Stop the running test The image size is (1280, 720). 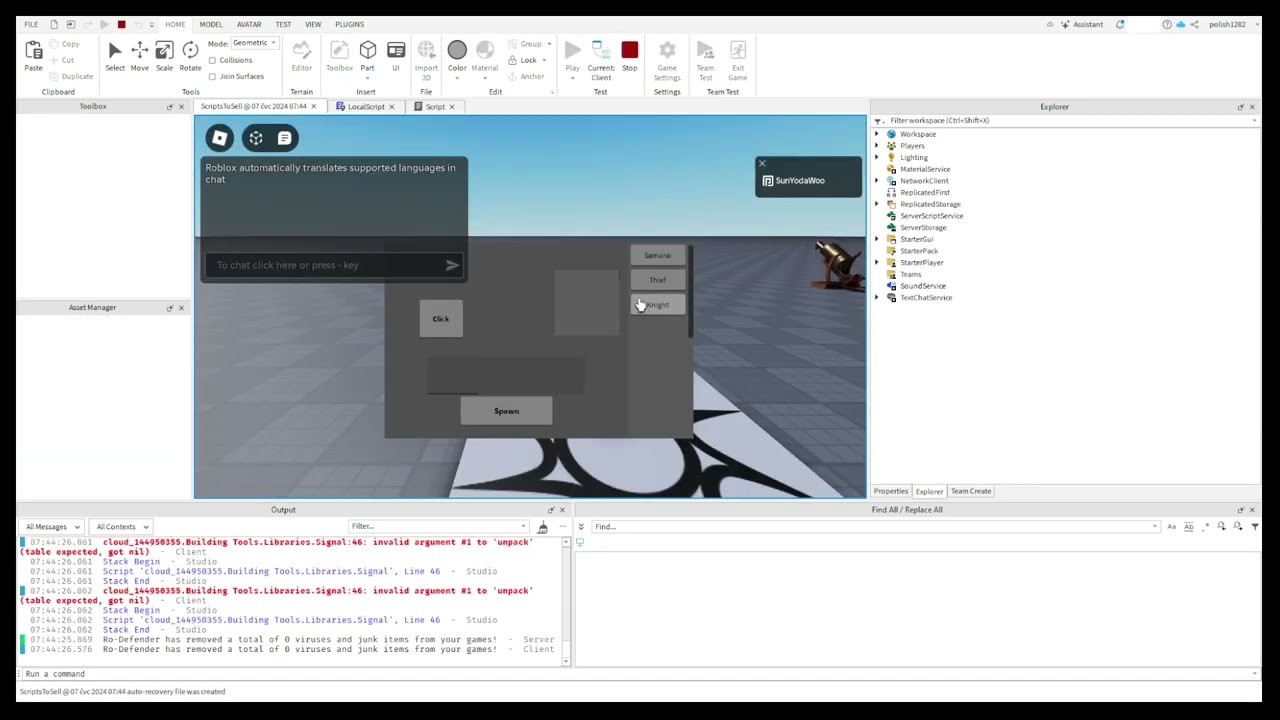click(629, 56)
